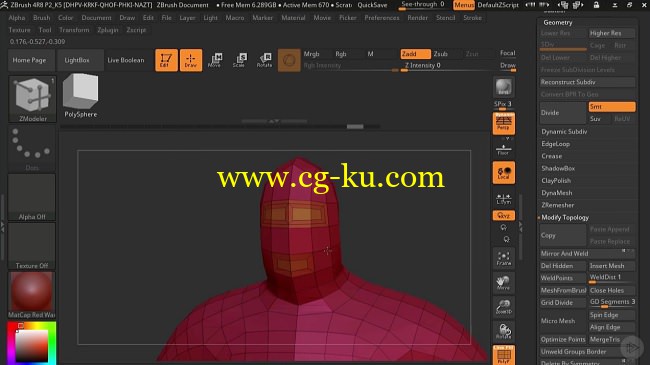The width and height of the screenshot is (650, 365).
Task: Select the Scale tool icon
Action: coord(239,60)
